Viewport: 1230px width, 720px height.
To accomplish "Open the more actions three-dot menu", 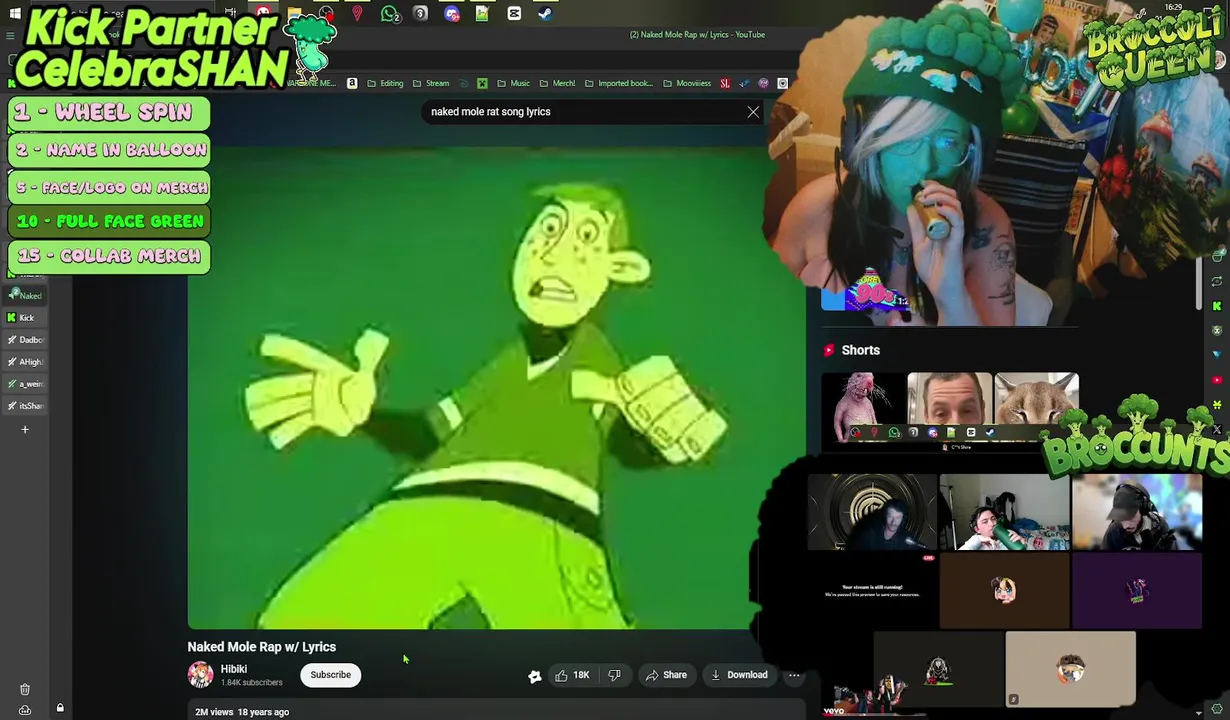I will pyautogui.click(x=794, y=675).
